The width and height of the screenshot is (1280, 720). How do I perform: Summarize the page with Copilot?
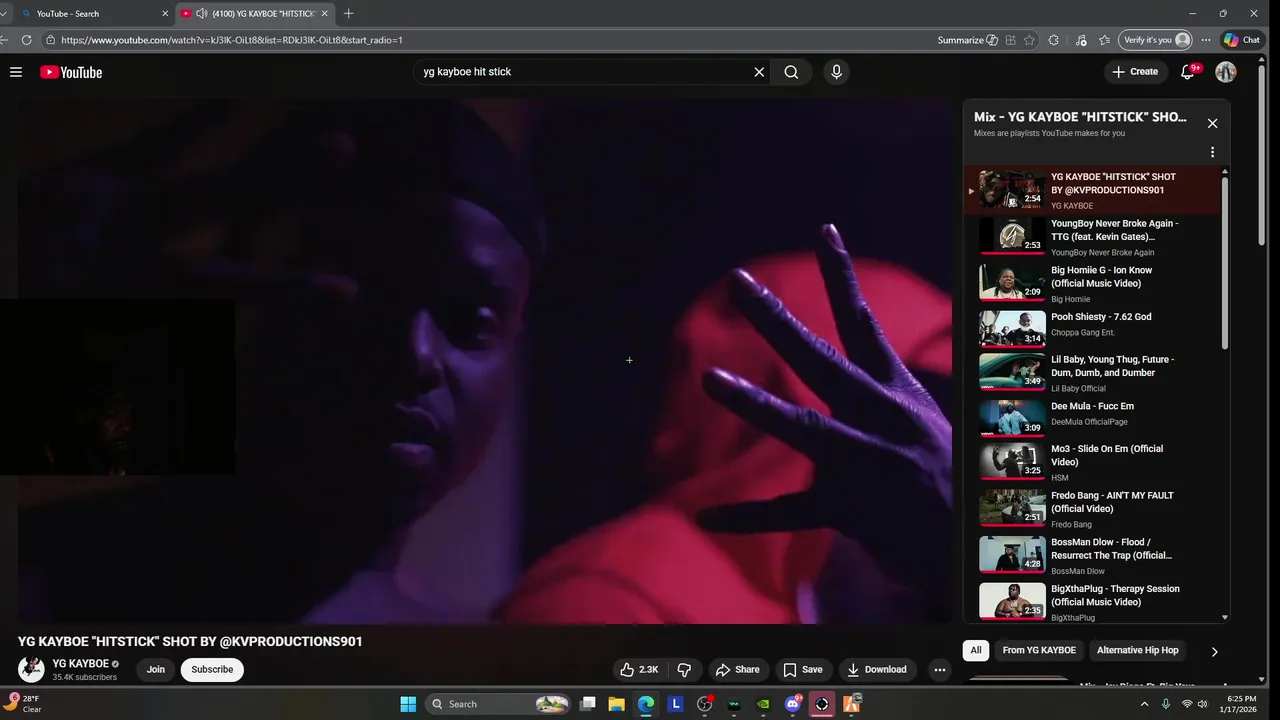click(967, 40)
